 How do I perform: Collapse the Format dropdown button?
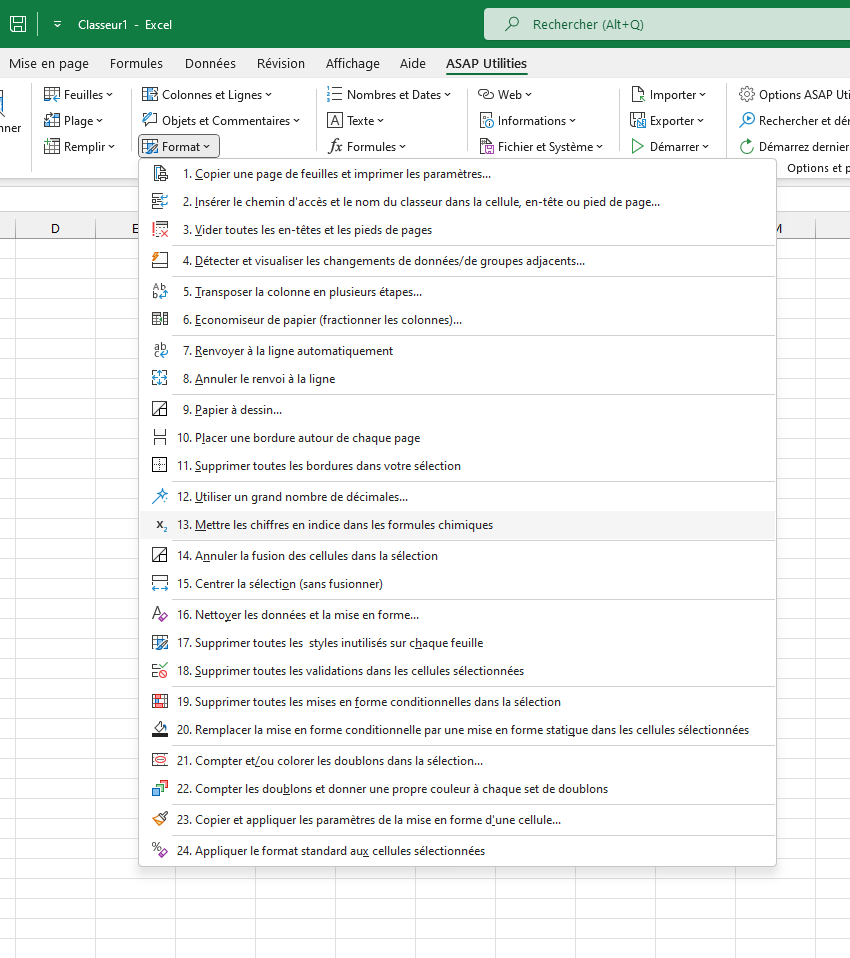[178, 147]
